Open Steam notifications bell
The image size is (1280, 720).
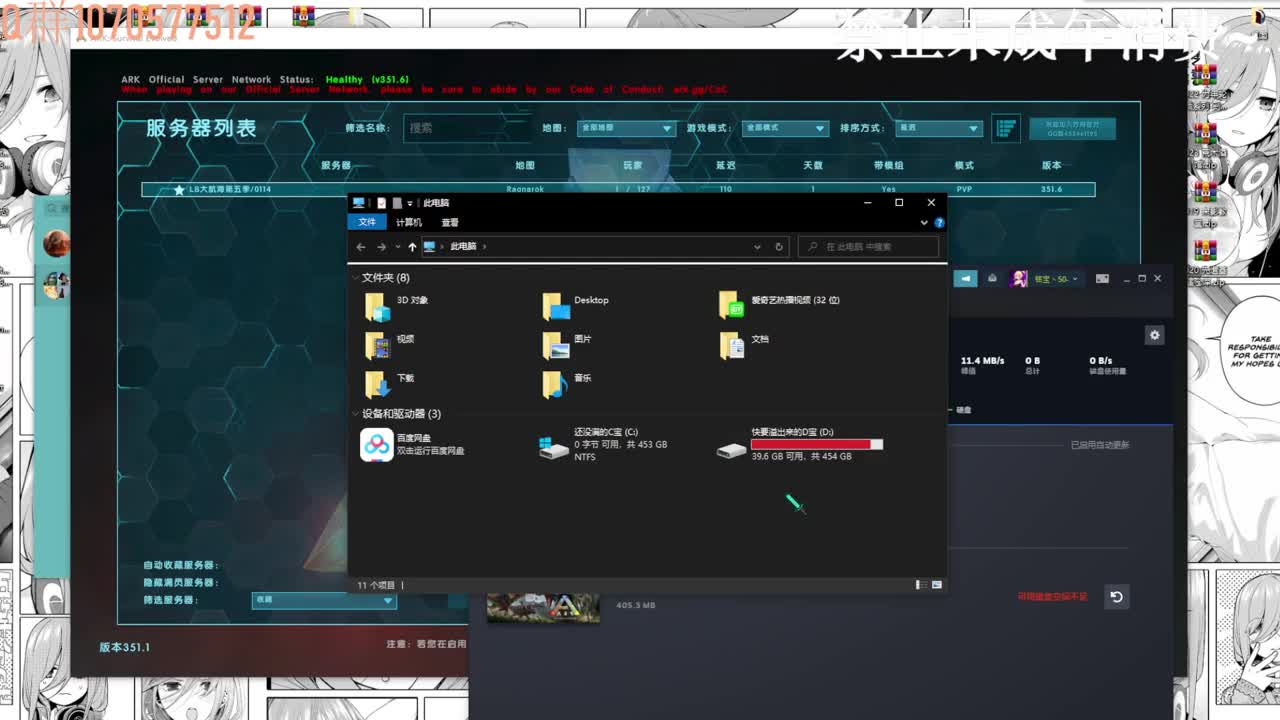[x=992, y=279]
